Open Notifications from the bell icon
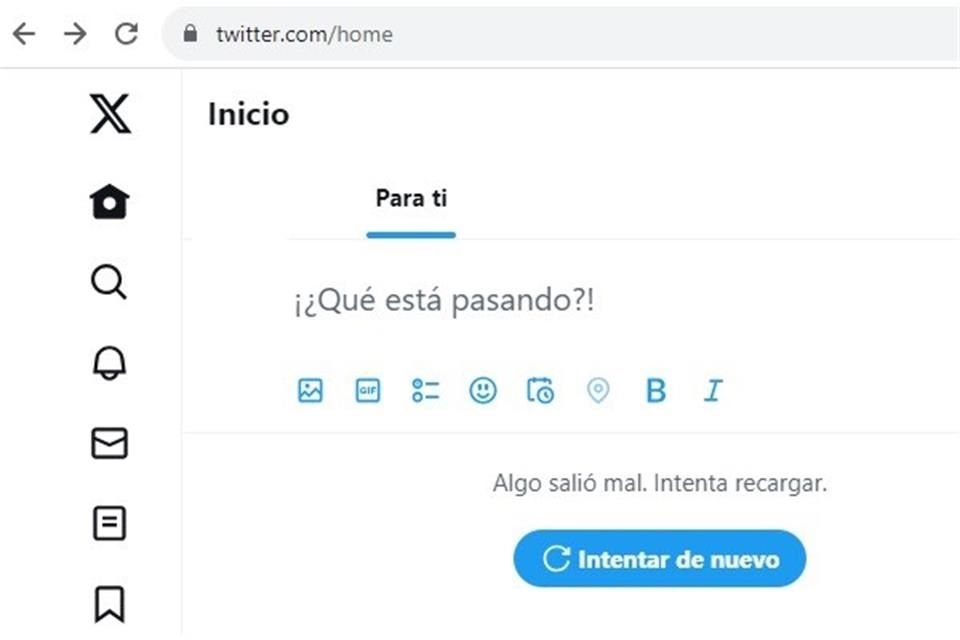 point(109,363)
